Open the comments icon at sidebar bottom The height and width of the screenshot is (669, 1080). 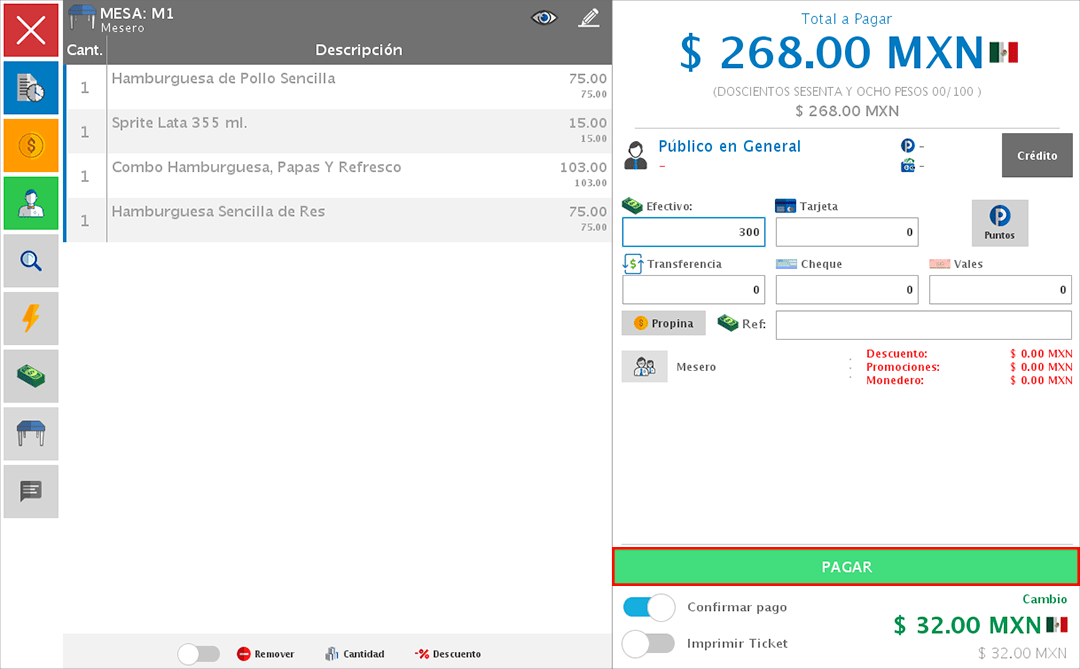tap(30, 491)
